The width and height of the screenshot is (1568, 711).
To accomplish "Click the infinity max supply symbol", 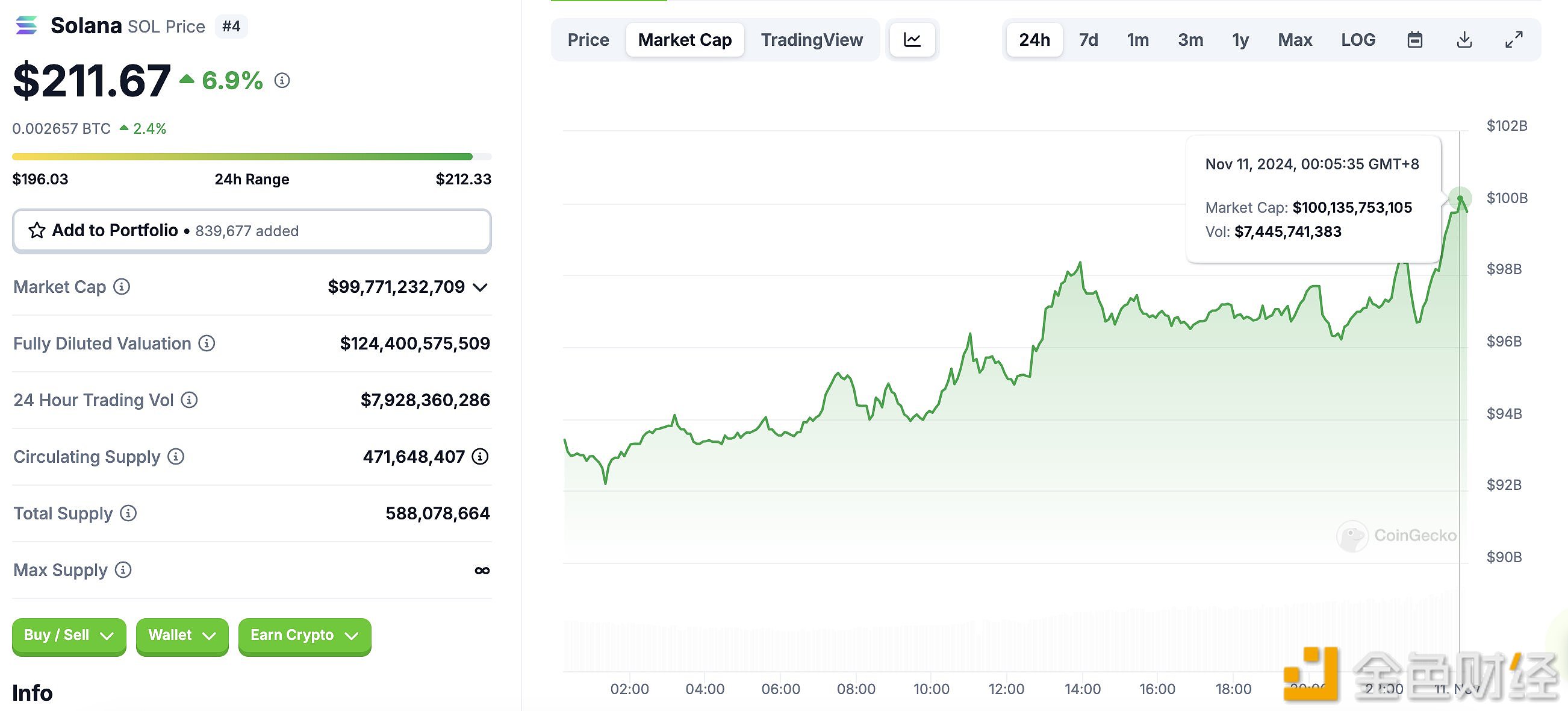I will click(x=482, y=570).
